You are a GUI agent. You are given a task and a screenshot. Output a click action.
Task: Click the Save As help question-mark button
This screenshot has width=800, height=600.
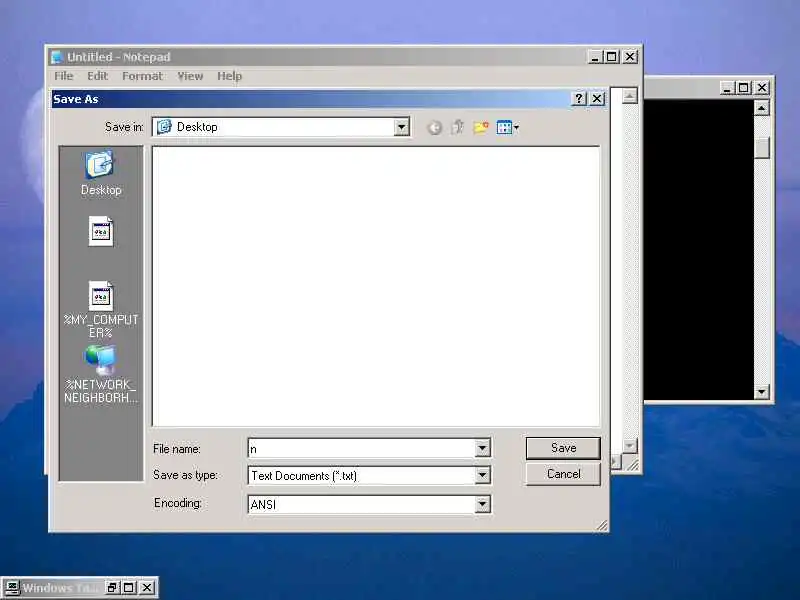(579, 98)
